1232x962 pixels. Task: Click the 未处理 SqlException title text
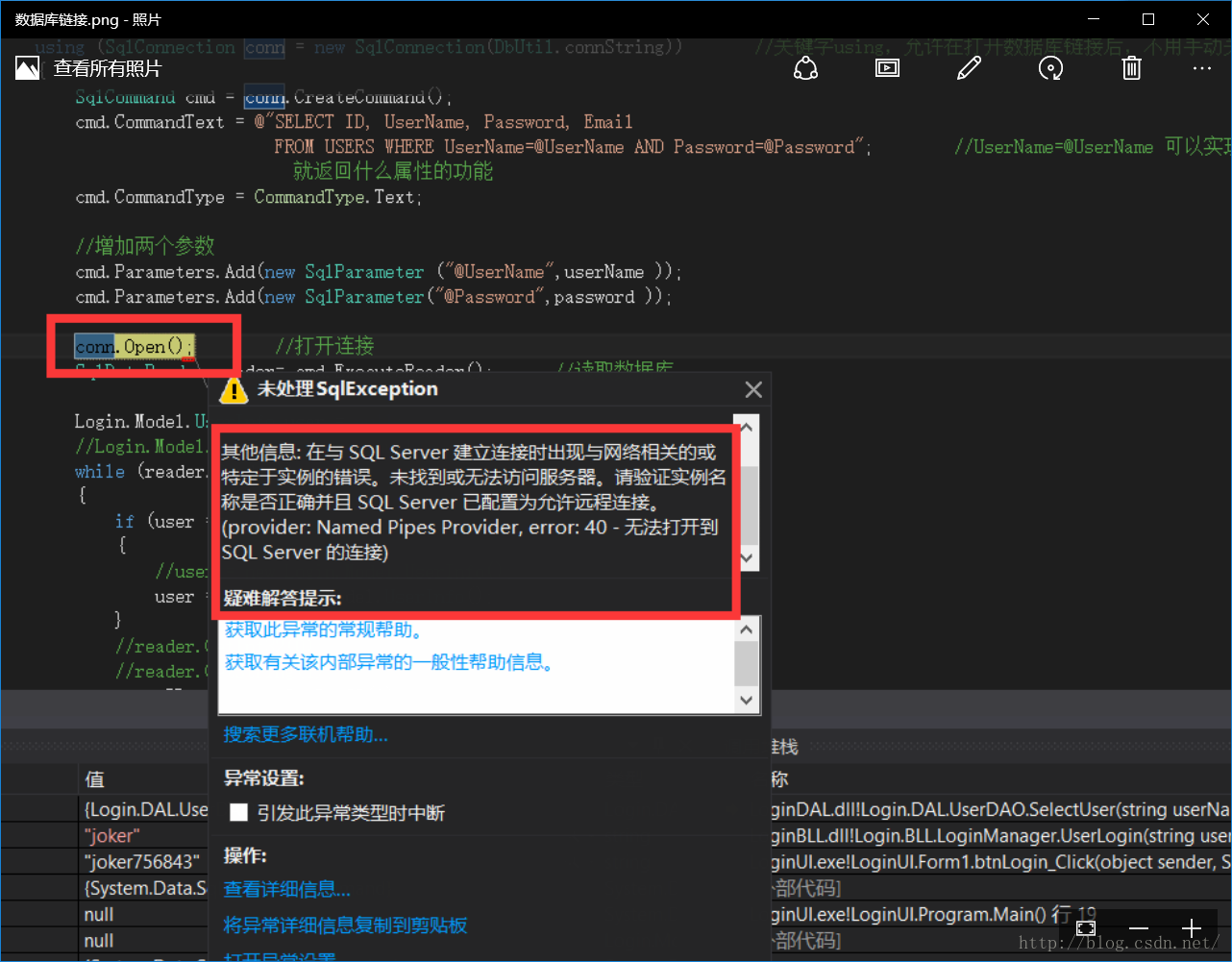pyautogui.click(x=347, y=389)
